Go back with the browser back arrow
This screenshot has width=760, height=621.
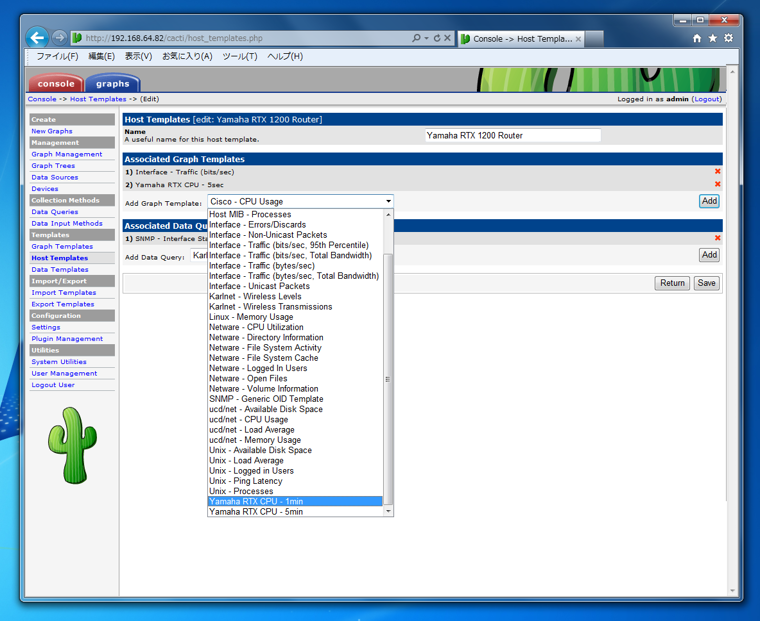pos(37,37)
